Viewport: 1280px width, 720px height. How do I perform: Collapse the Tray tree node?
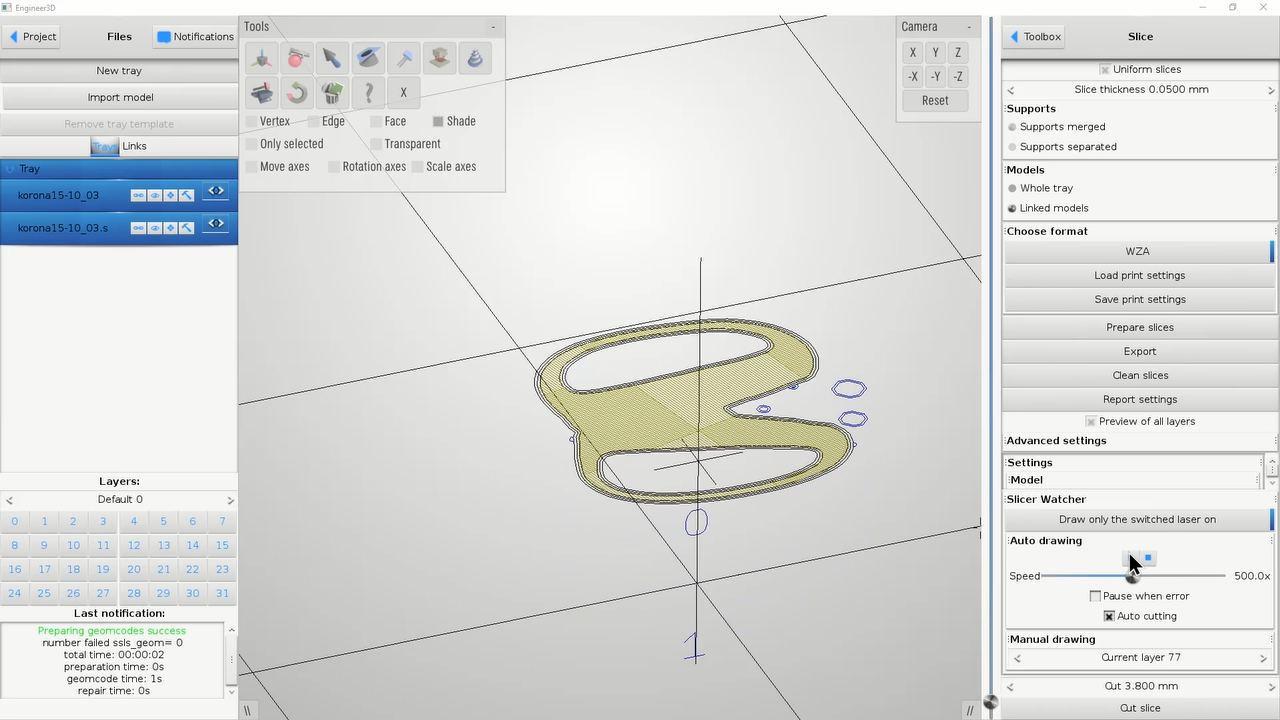click(10, 169)
